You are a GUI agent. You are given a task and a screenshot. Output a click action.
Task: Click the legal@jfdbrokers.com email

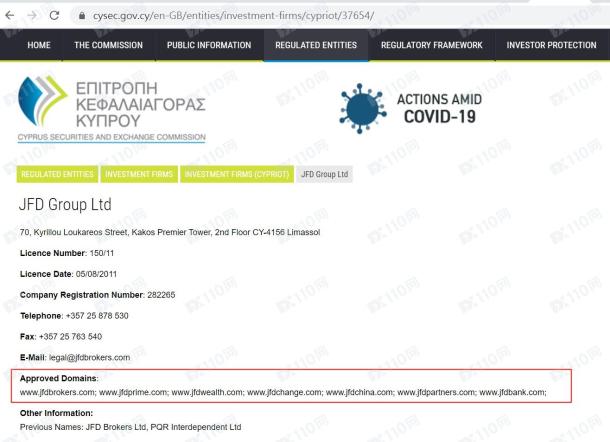89,358
